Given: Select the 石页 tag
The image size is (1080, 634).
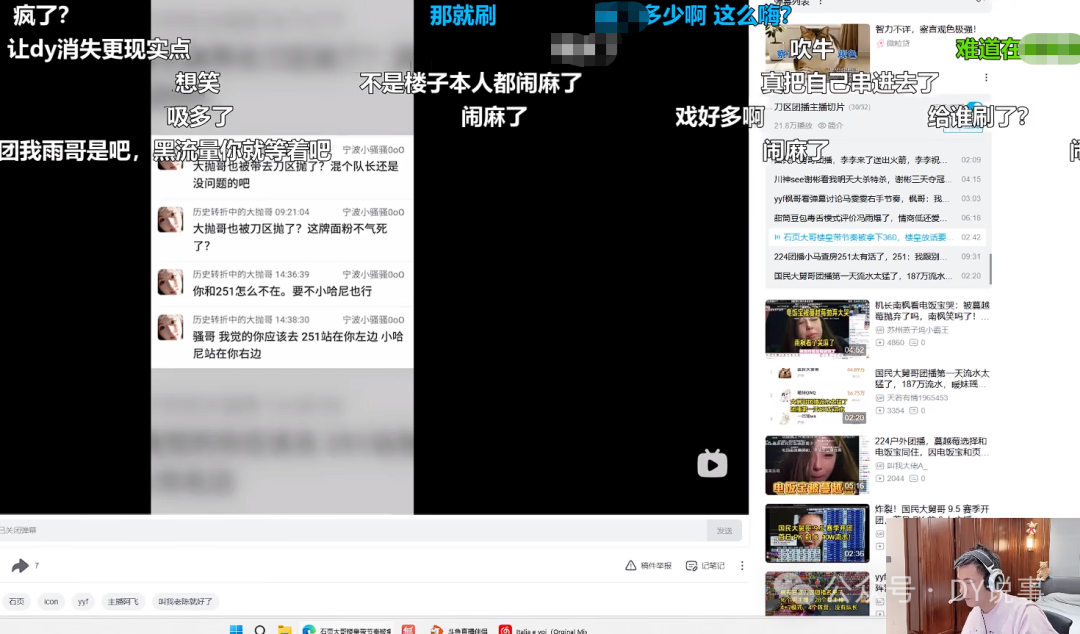Looking at the screenshot, I should pyautogui.click(x=17, y=602).
